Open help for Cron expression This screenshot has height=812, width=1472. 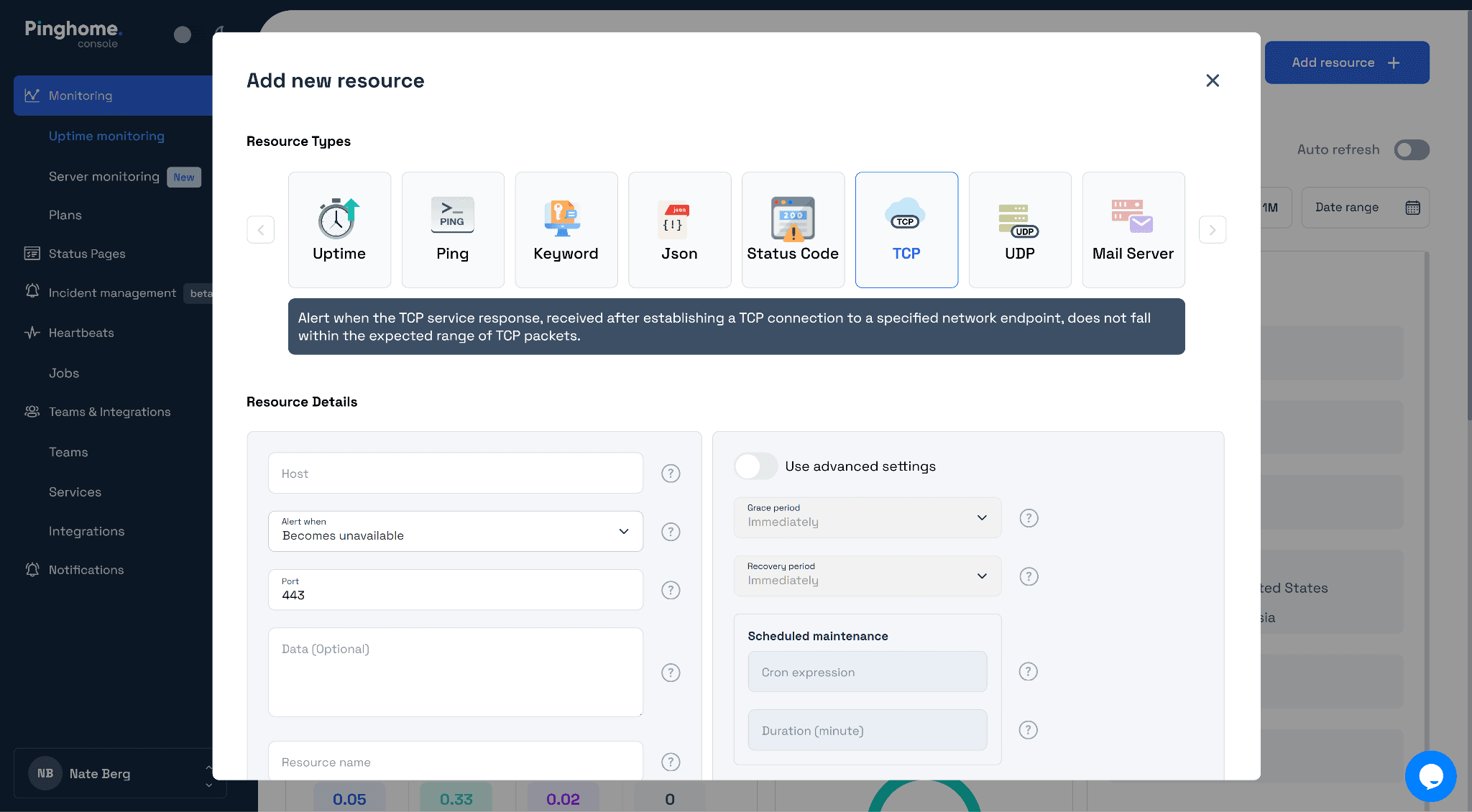point(1029,671)
